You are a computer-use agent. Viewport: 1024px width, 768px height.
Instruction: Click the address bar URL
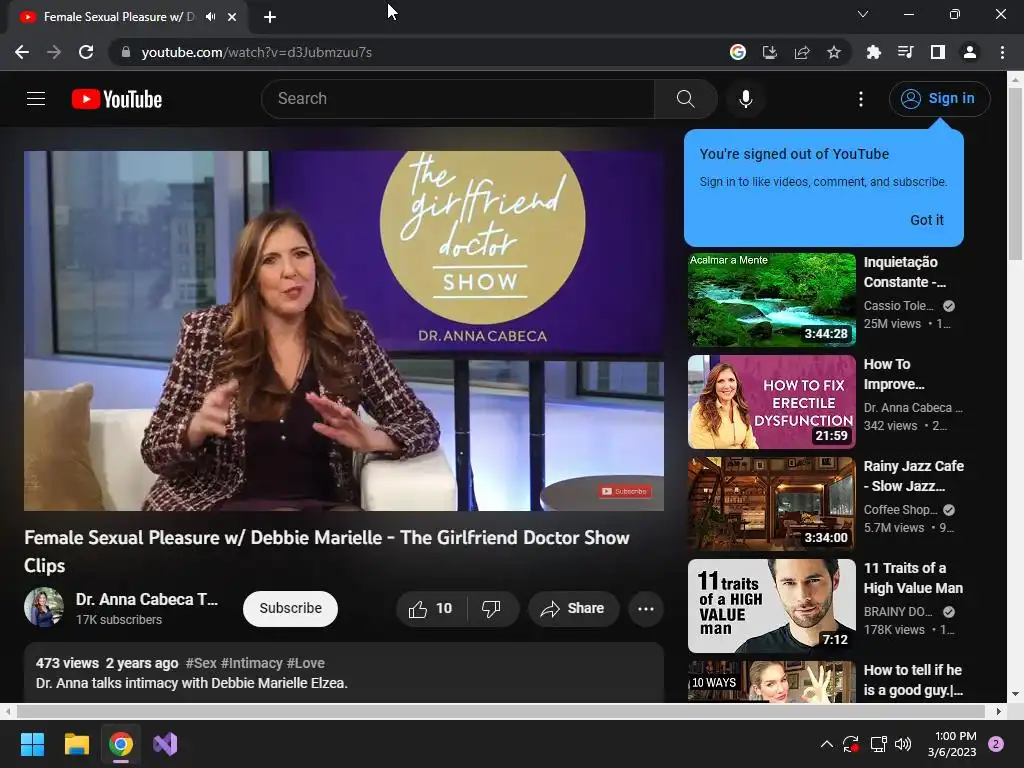(257, 52)
